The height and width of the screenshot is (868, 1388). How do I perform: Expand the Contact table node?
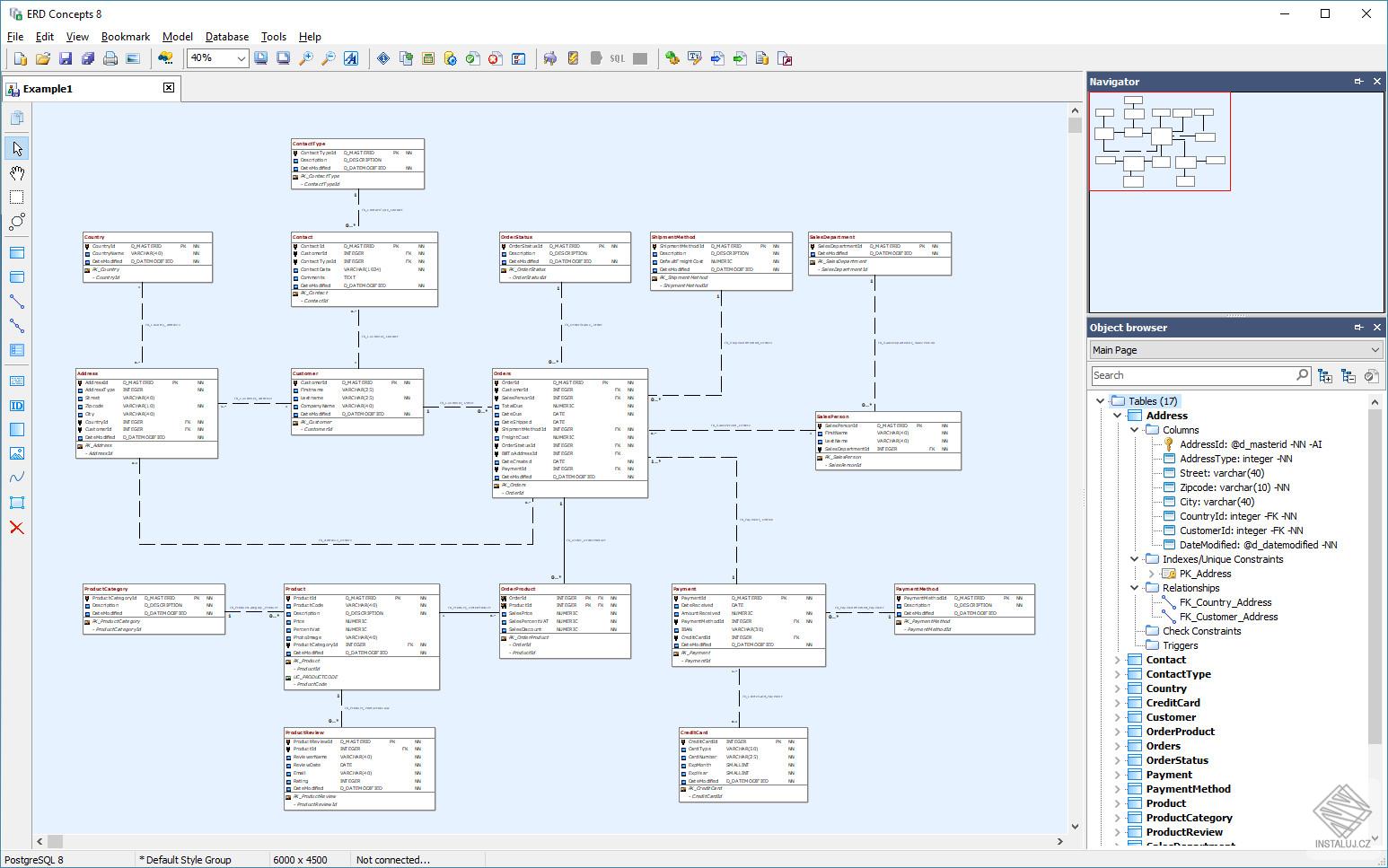[1117, 660]
